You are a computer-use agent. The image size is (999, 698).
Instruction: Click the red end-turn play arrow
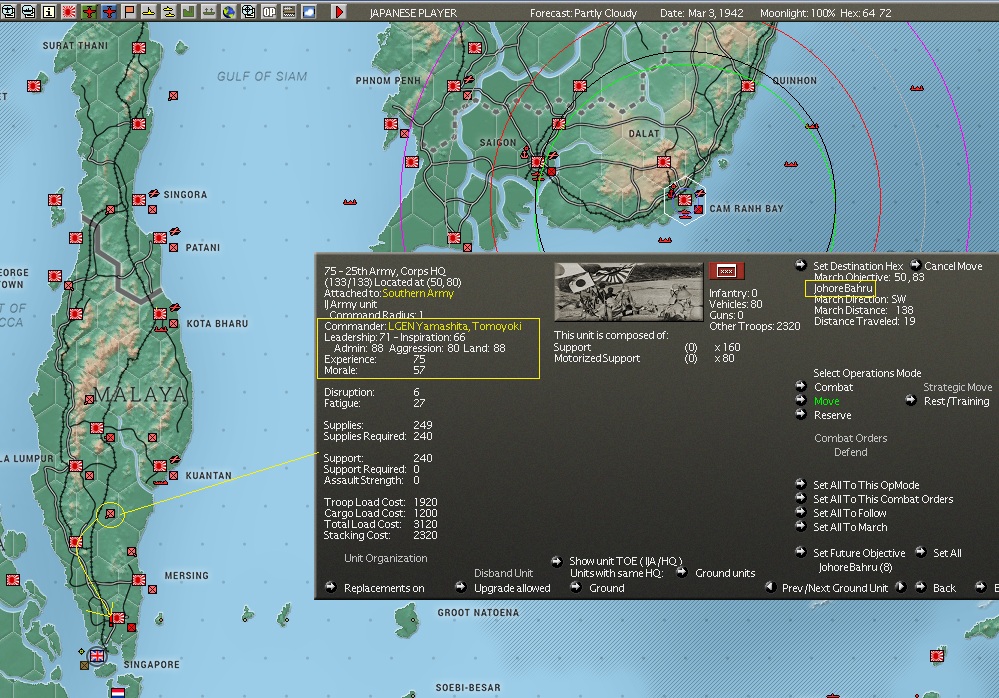click(339, 11)
